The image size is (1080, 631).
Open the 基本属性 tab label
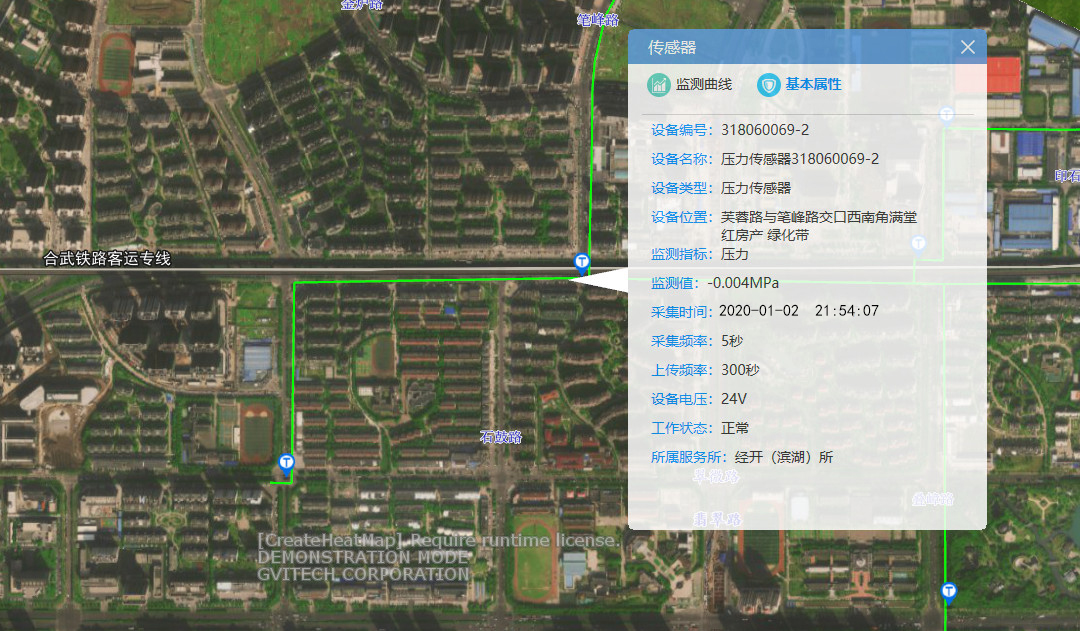(813, 85)
